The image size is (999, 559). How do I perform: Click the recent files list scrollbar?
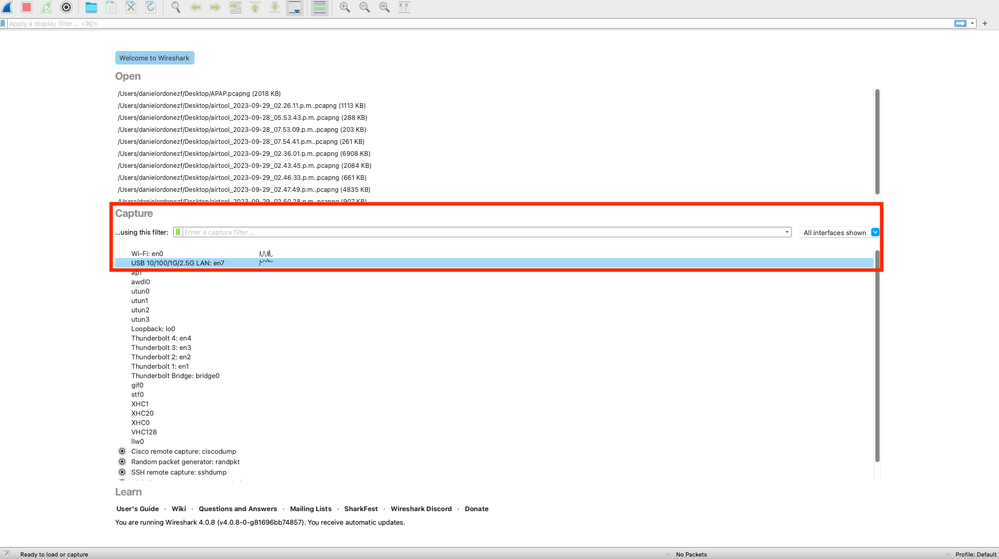point(877,142)
